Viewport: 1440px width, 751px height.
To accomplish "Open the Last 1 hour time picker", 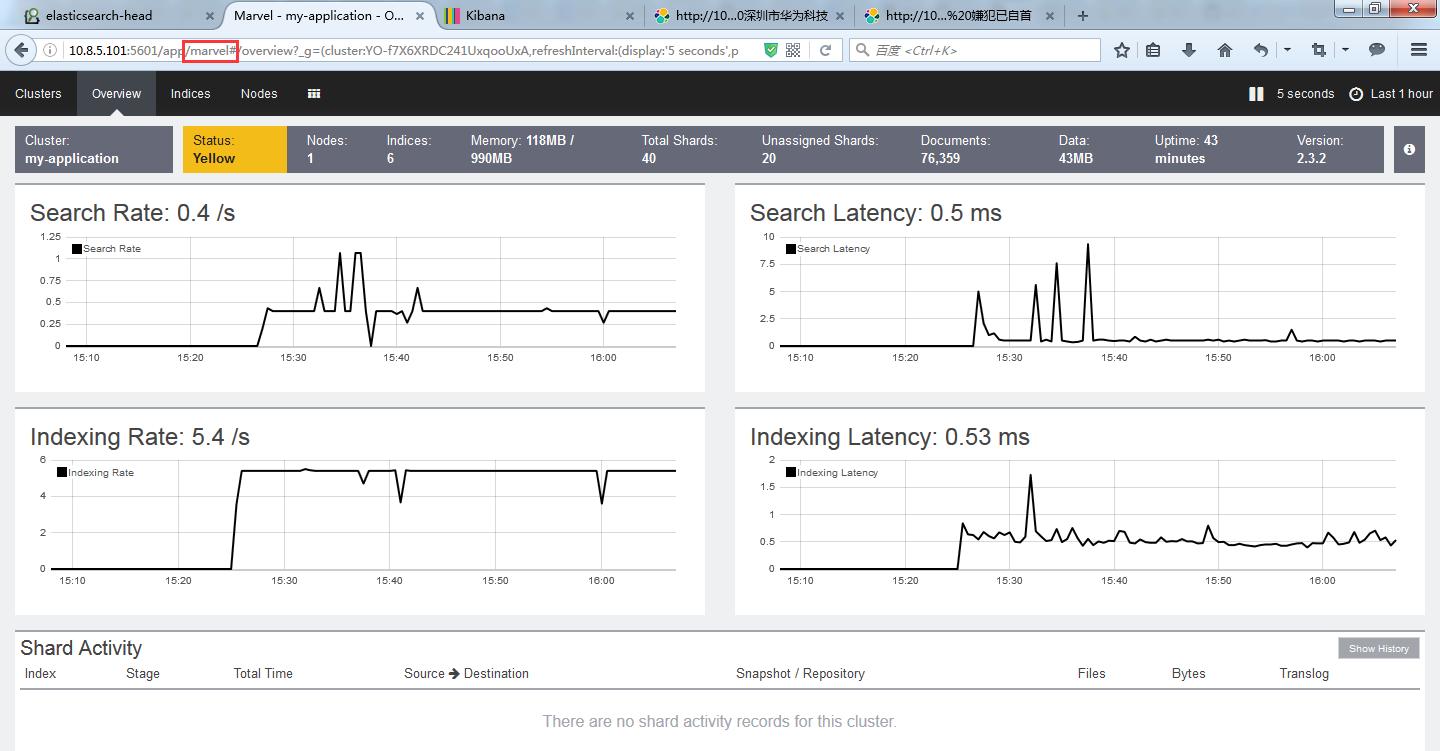I will tap(1391, 94).
